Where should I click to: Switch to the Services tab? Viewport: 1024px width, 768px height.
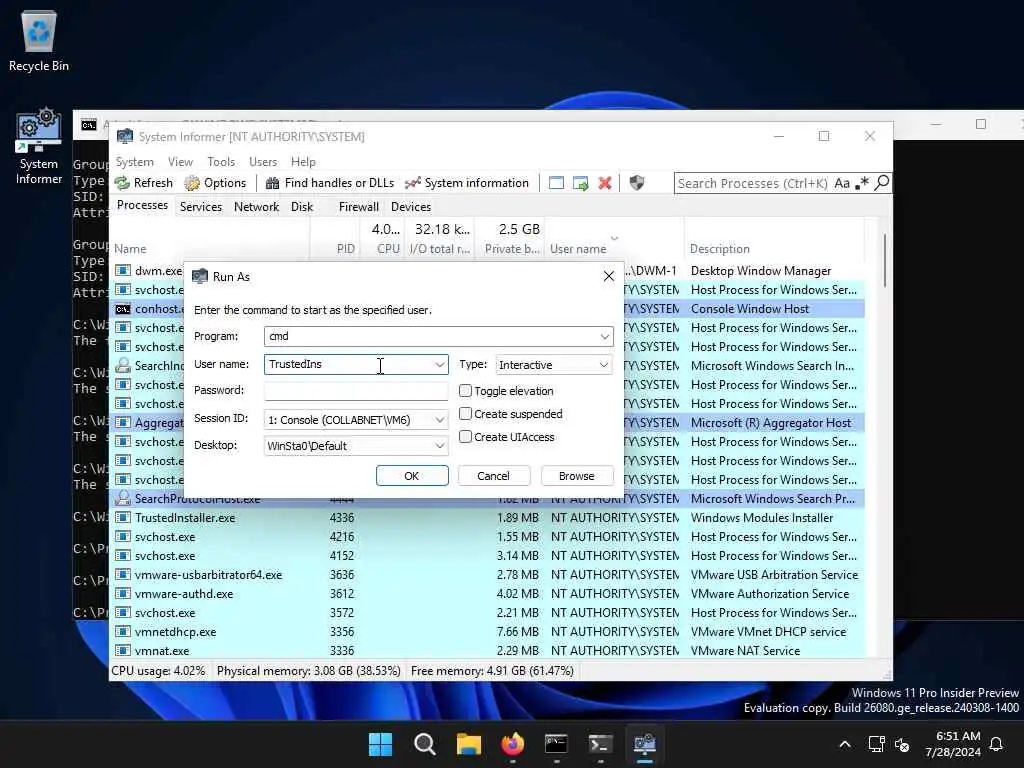coord(200,206)
